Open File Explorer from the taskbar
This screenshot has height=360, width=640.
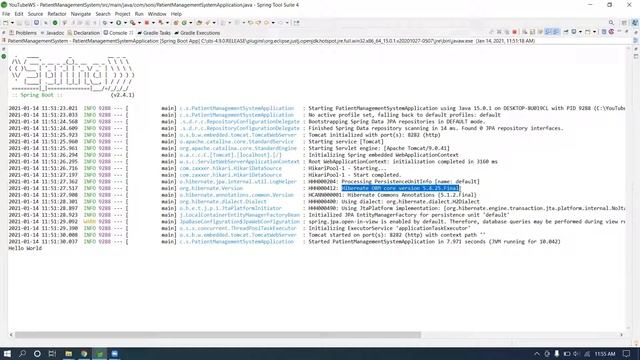coord(69,353)
